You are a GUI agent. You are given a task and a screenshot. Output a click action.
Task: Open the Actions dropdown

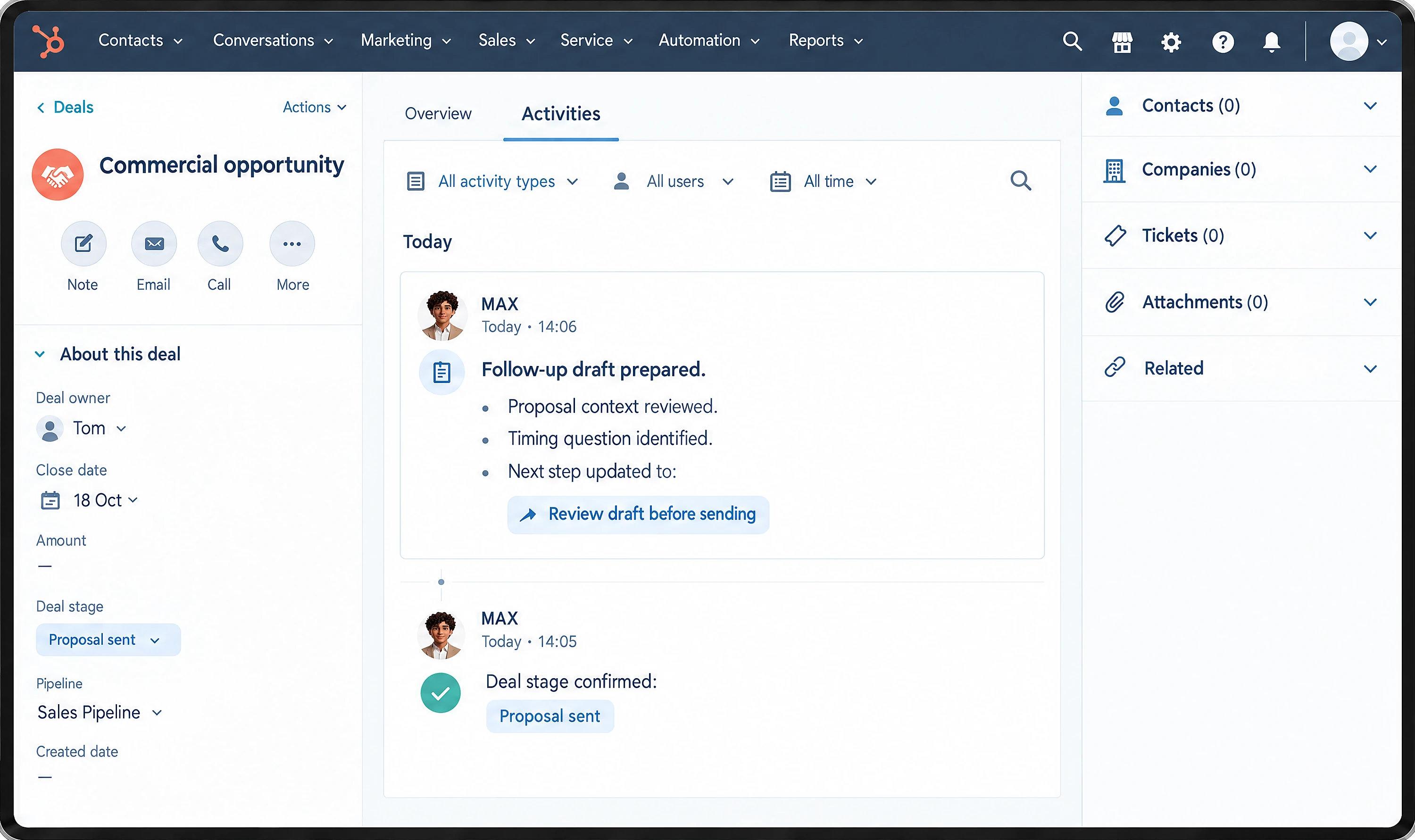pos(315,107)
